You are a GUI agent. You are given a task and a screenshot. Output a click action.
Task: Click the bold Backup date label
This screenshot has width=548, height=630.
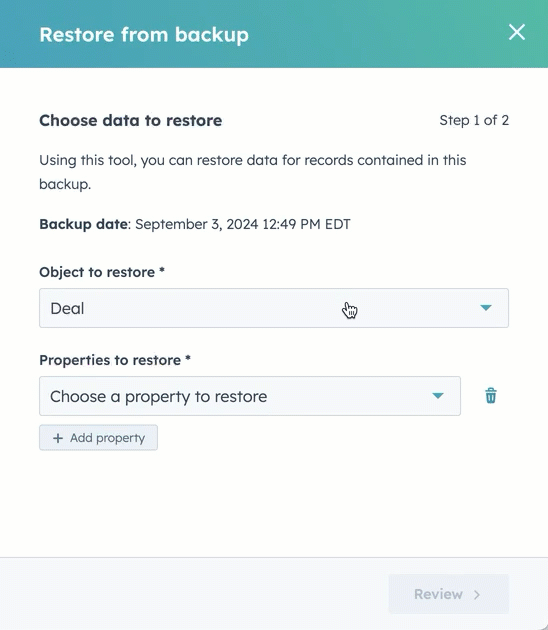84,224
